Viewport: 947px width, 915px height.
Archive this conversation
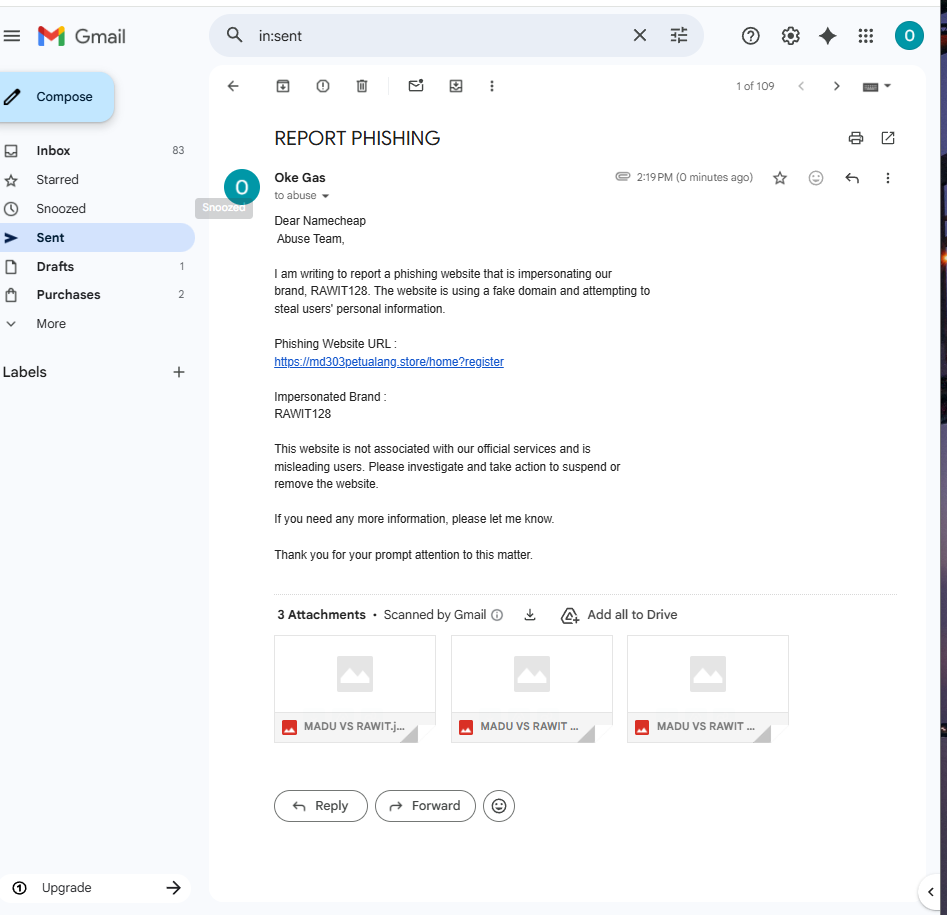coord(283,86)
